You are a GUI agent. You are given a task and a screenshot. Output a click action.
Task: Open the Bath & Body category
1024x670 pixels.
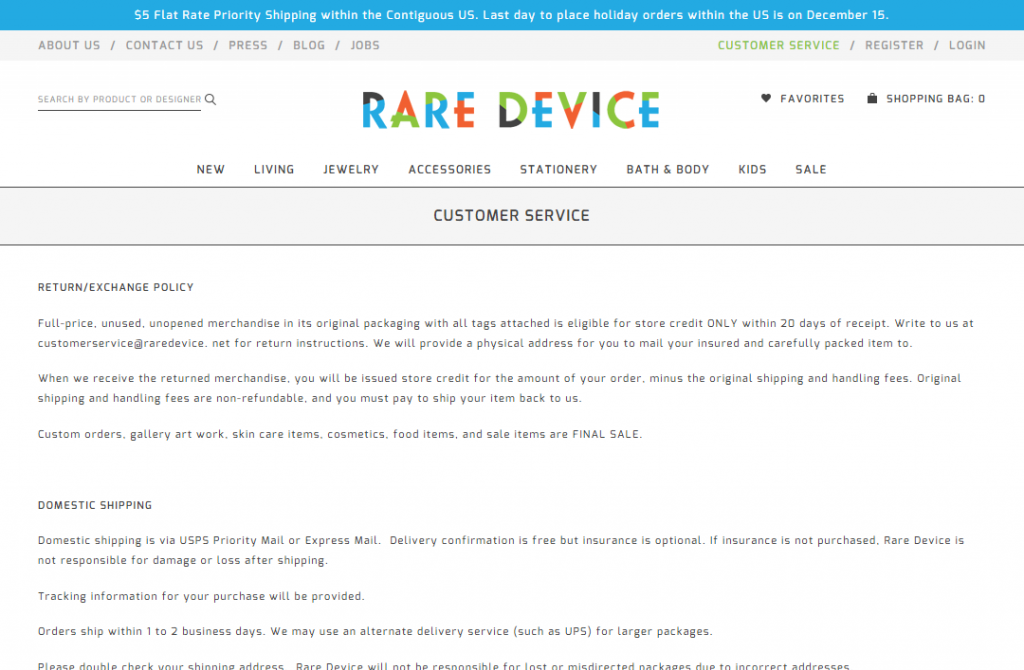pos(668,169)
